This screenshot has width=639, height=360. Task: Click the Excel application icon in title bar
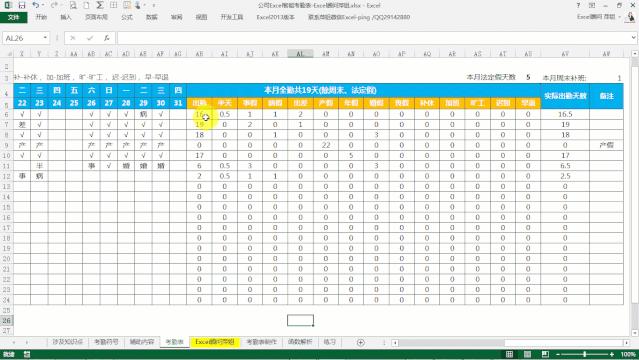[8, 5]
